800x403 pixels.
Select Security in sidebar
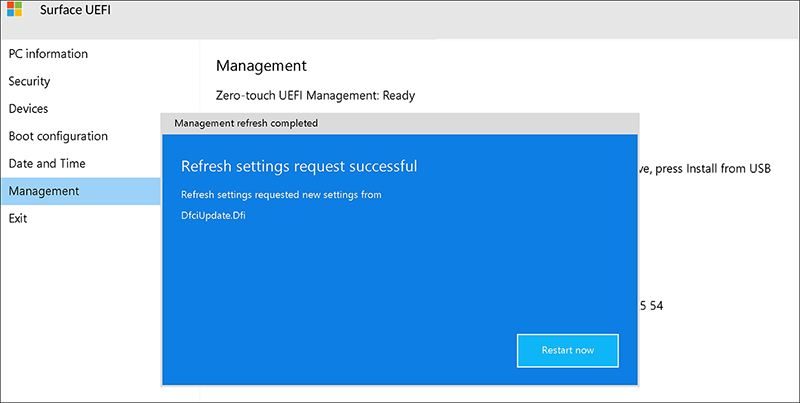(x=29, y=81)
